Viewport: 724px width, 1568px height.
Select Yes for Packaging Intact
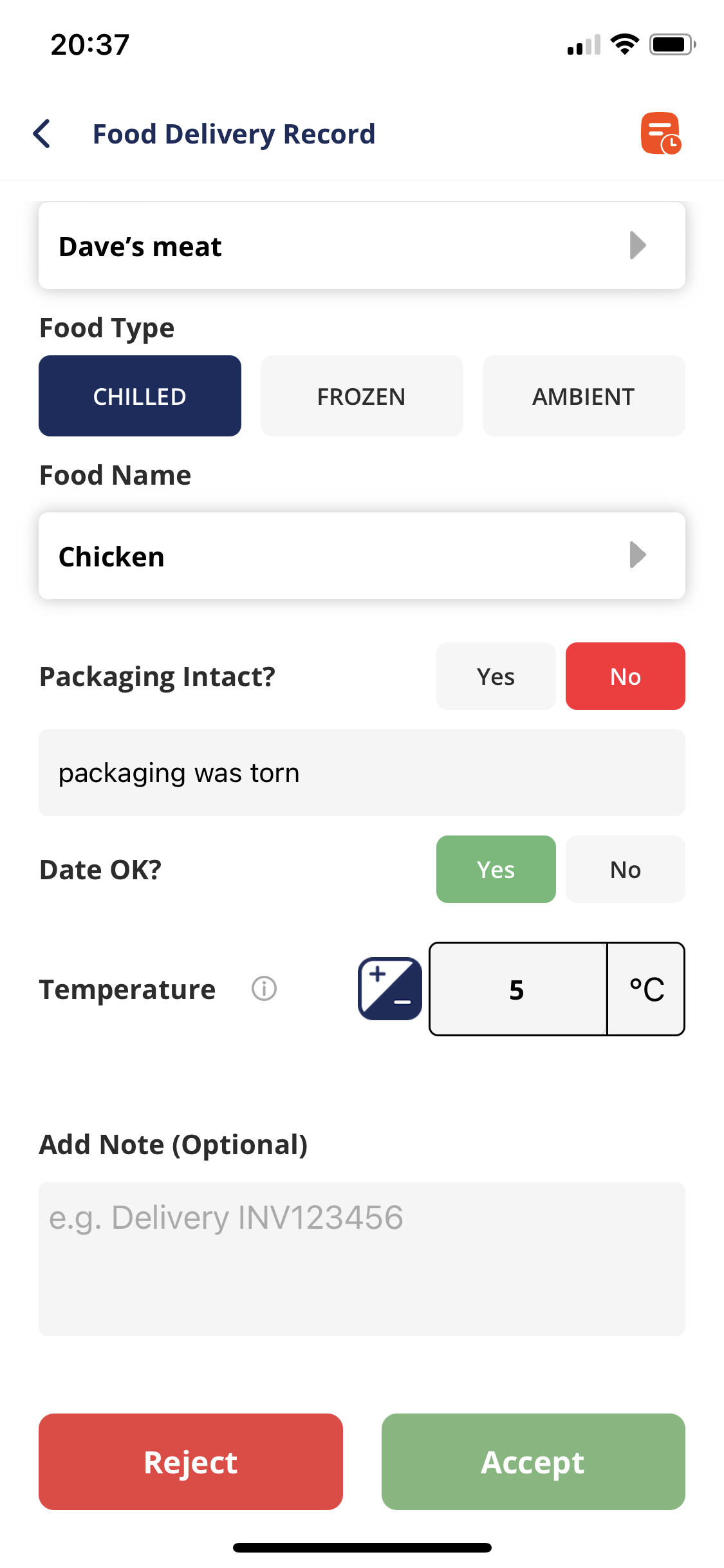coord(496,677)
